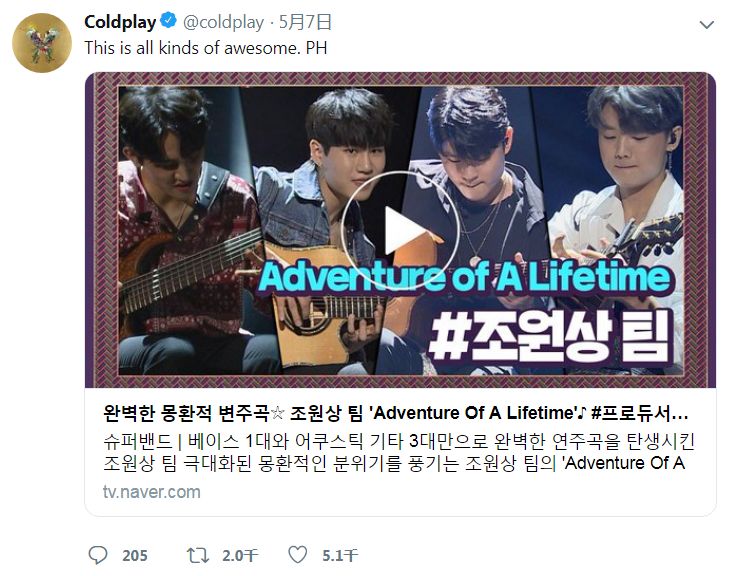Expand the tweet options chevron
The height and width of the screenshot is (576, 729).
[x=707, y=25]
